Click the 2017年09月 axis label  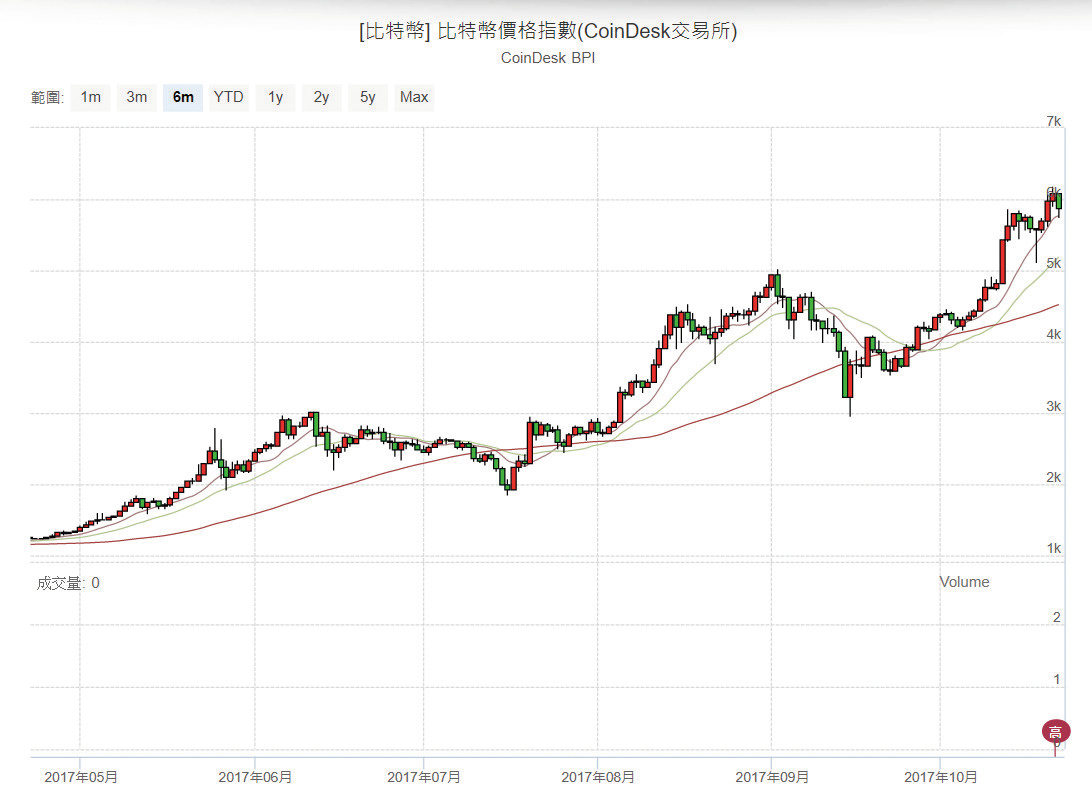(772, 776)
